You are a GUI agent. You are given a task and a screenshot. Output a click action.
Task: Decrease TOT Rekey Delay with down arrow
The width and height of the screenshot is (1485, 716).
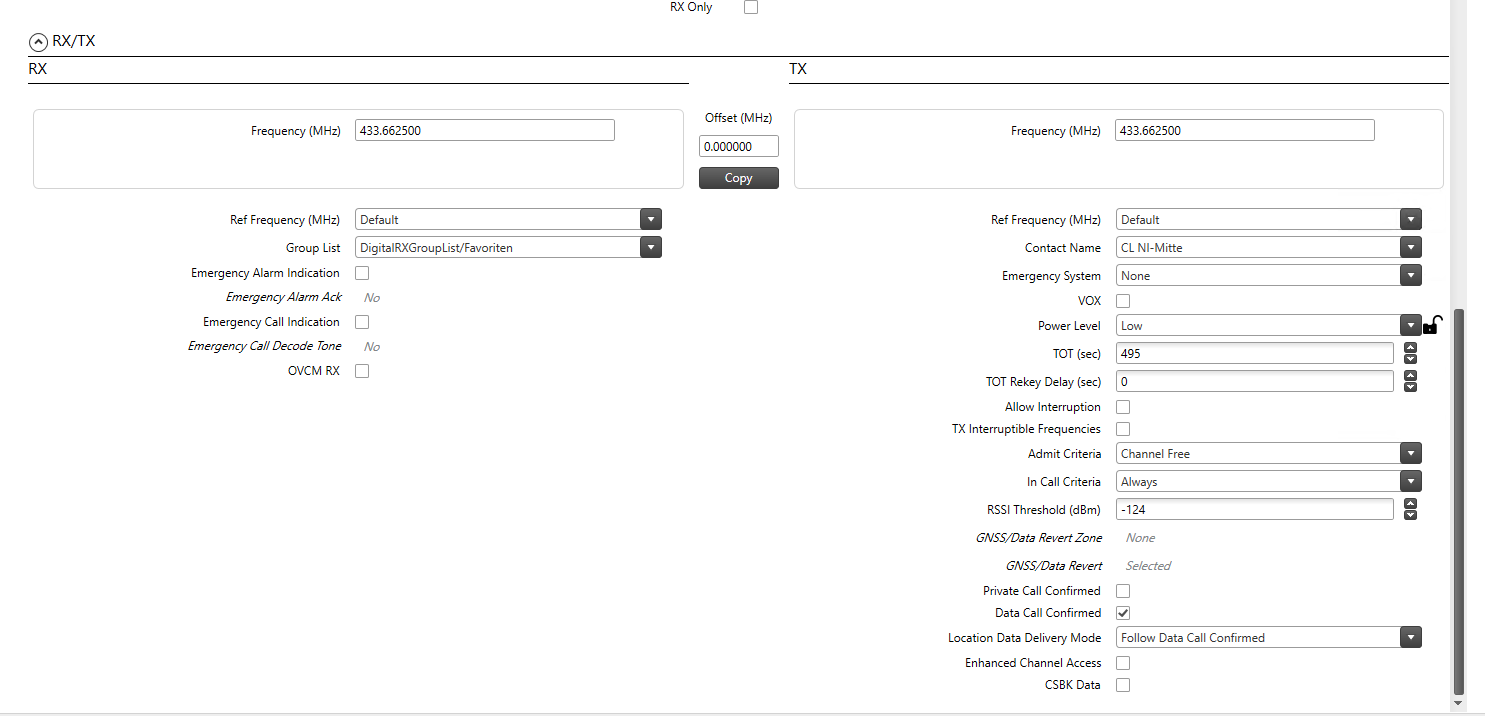click(1410, 387)
